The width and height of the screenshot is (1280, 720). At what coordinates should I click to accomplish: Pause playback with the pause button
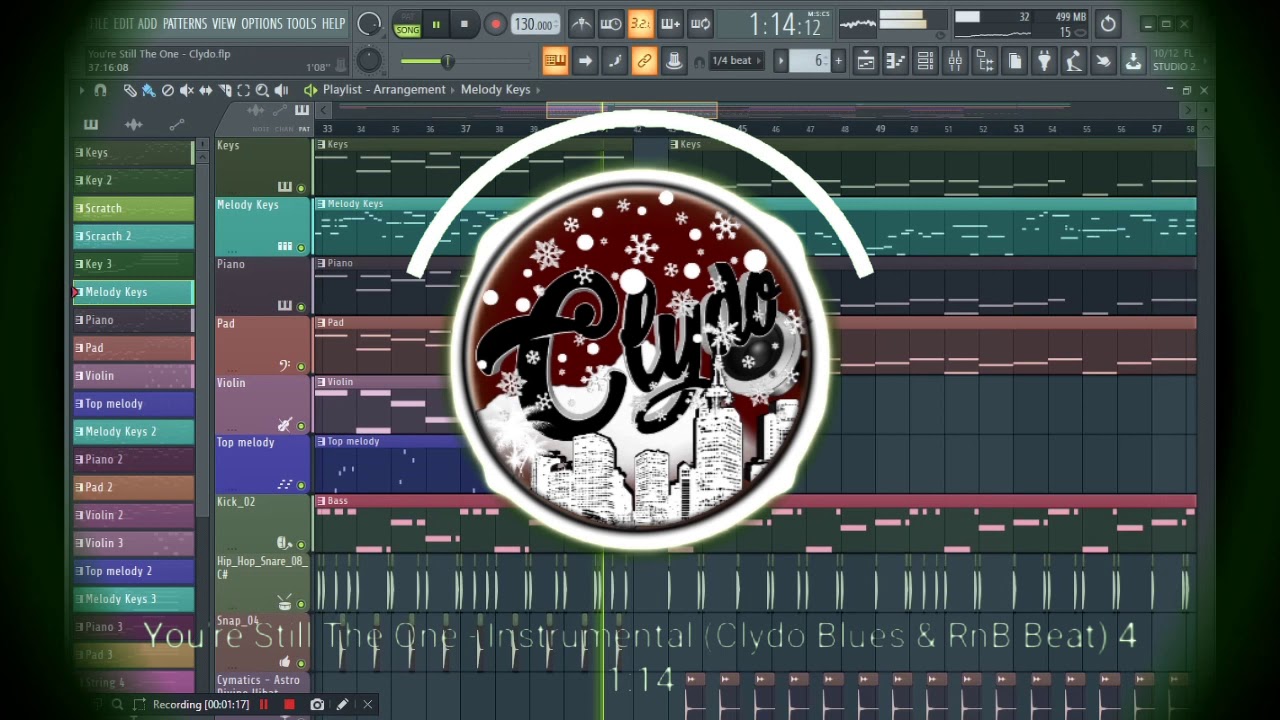436,24
